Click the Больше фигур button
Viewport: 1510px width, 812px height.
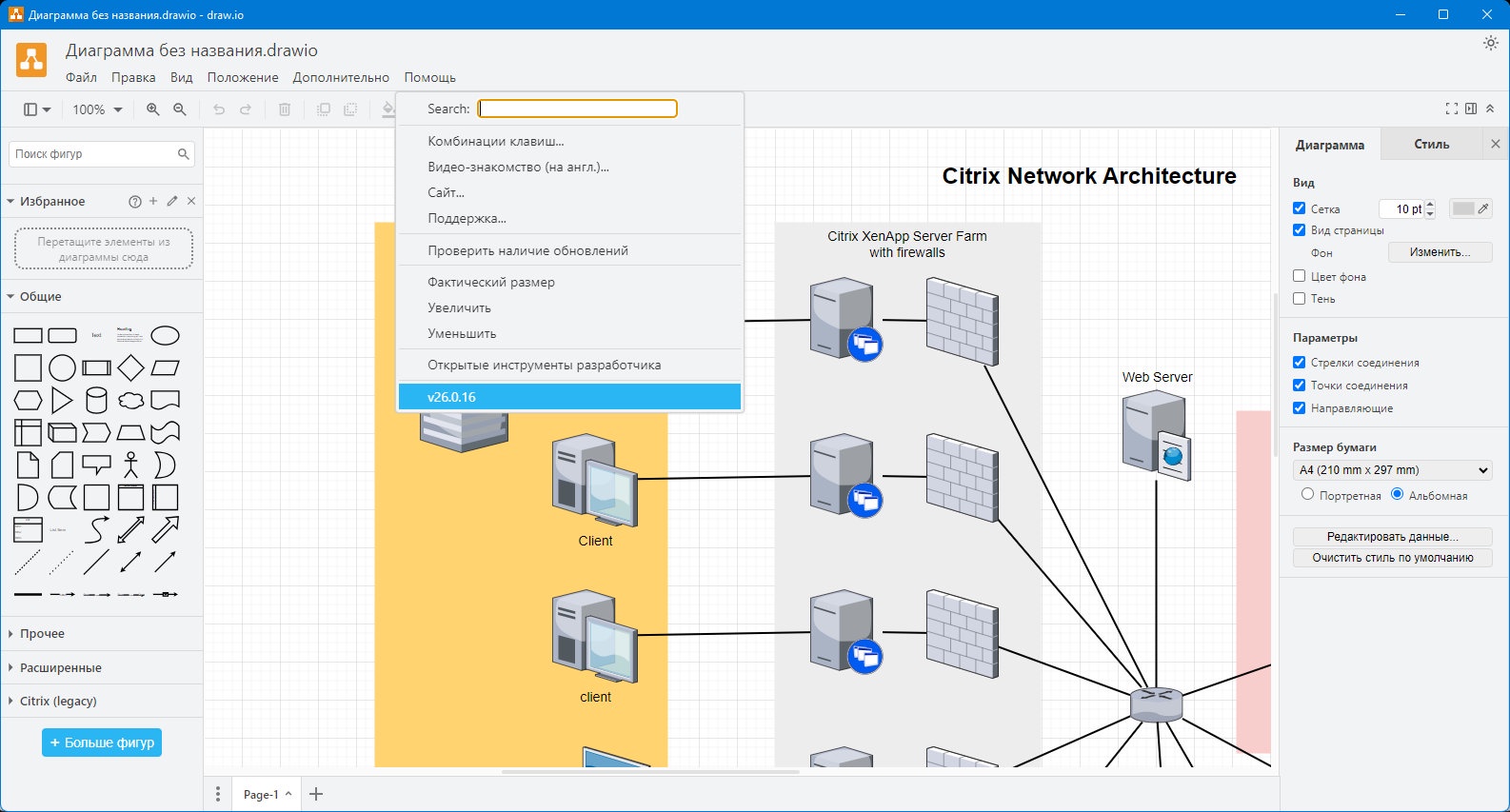pyautogui.click(x=102, y=743)
